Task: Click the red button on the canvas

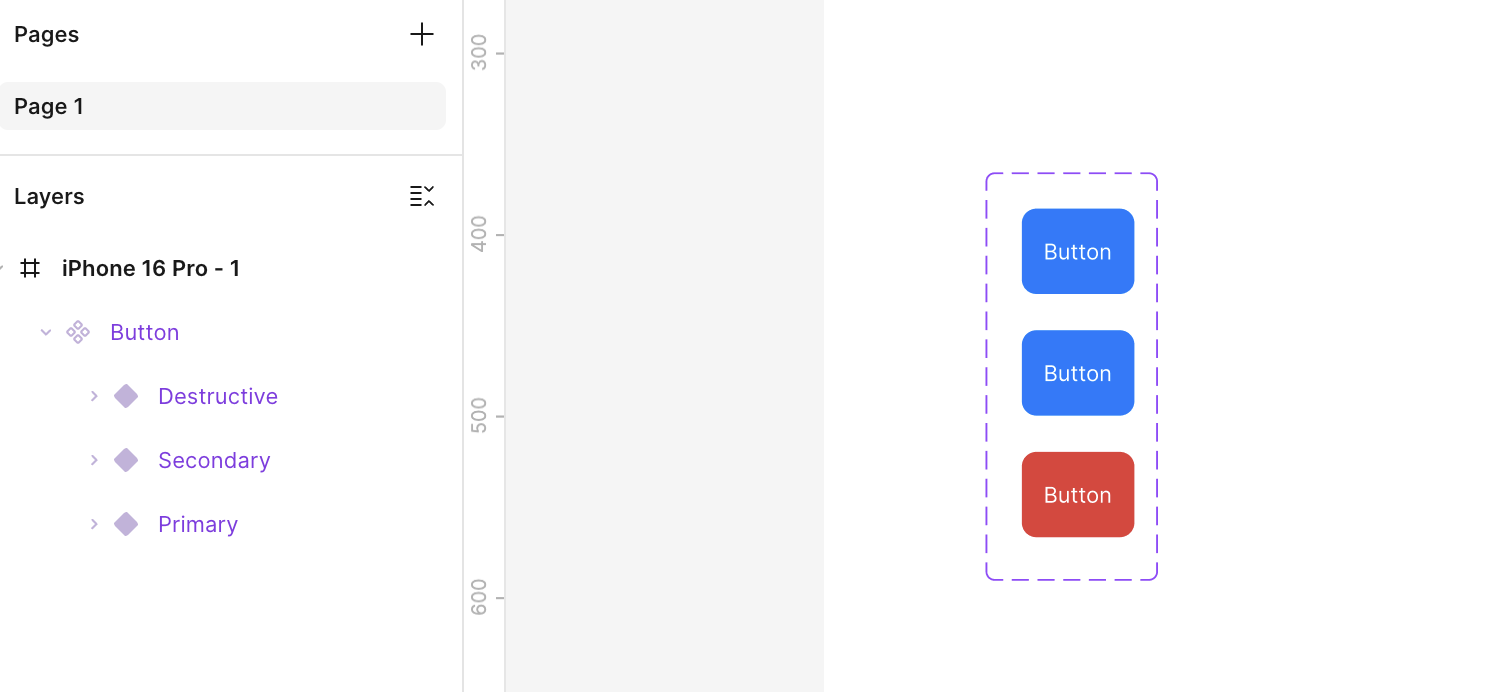Action: (1077, 494)
